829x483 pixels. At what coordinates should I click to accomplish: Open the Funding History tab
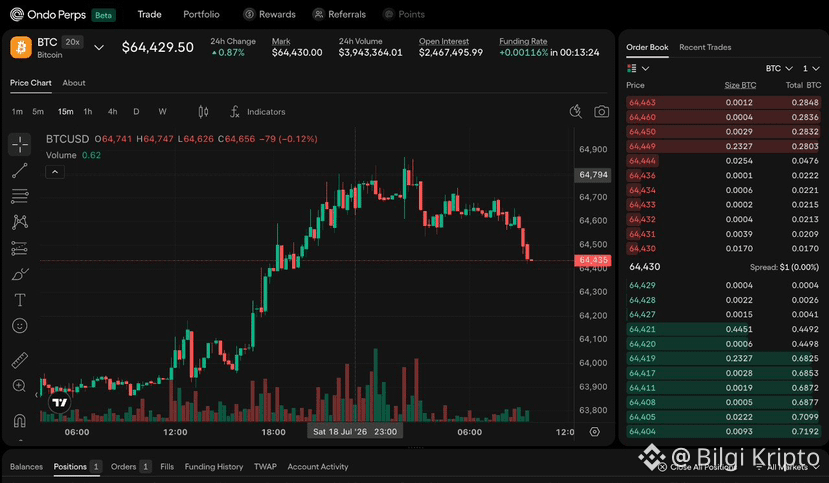[x=214, y=467]
